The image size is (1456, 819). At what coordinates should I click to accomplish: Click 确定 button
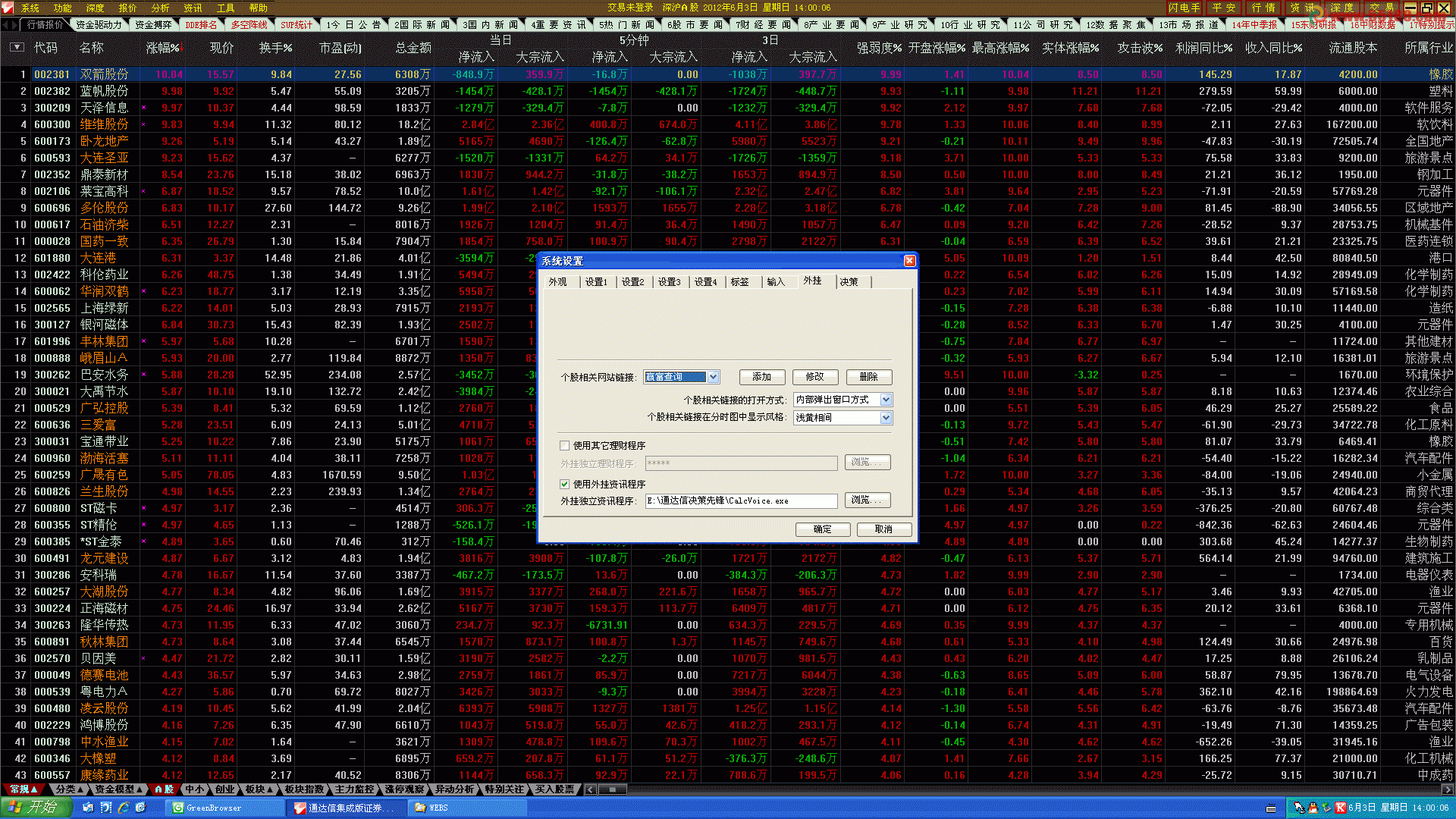click(822, 529)
